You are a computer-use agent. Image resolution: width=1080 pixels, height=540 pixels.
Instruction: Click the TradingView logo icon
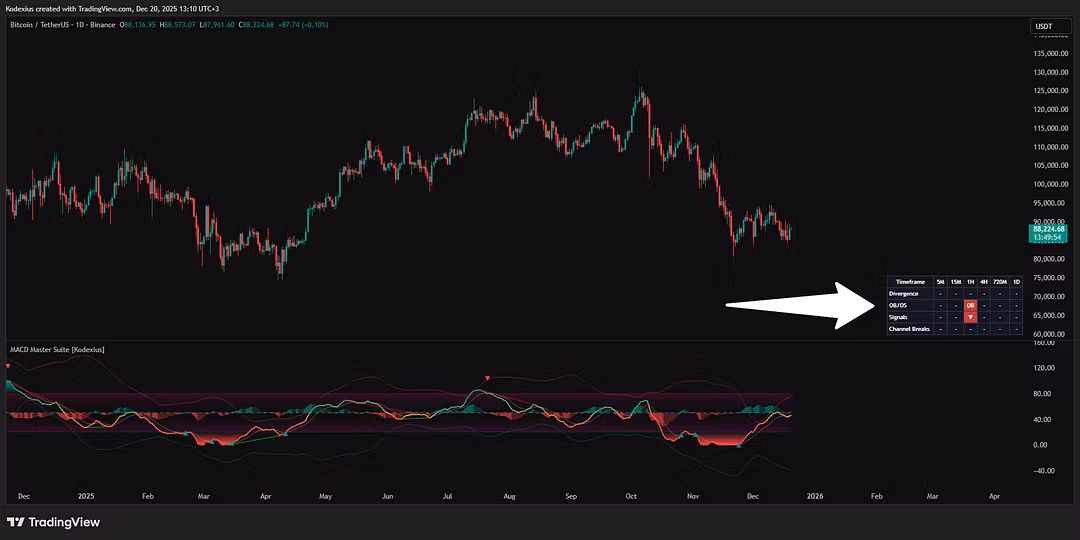click(x=15, y=522)
